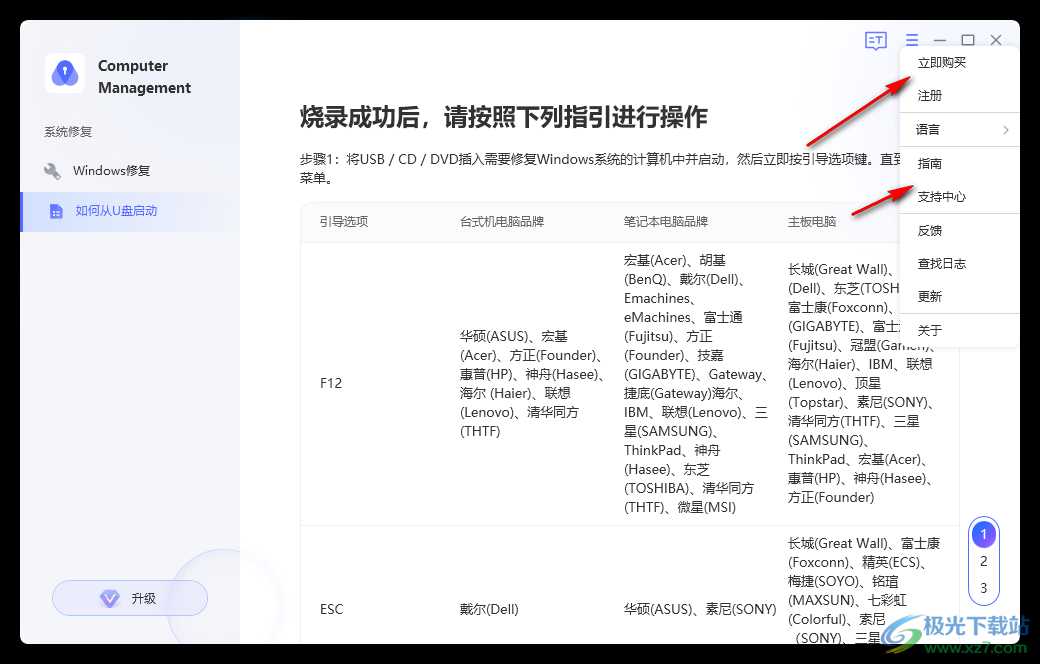This screenshot has height=664, width=1040.
Task: Click the document icon beside 如何从U盘启动
Action: tap(56, 211)
